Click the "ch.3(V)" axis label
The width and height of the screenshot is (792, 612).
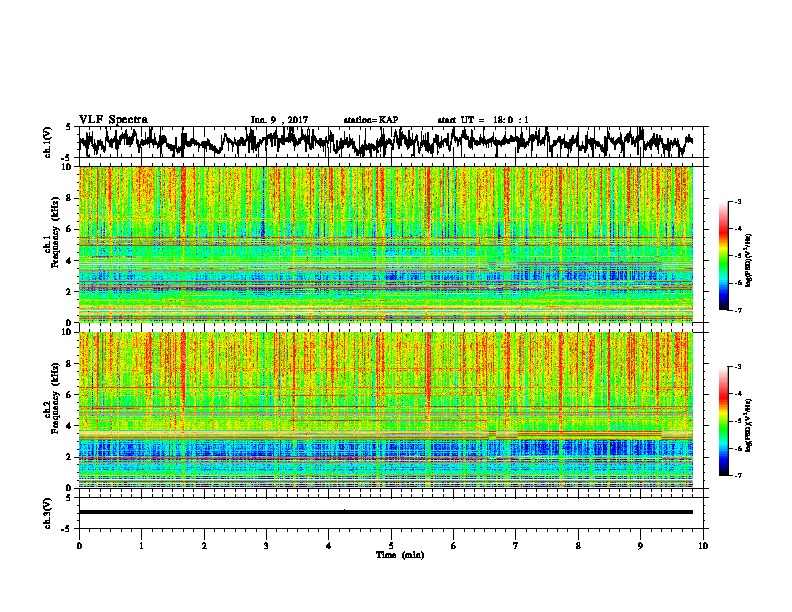click(48, 514)
